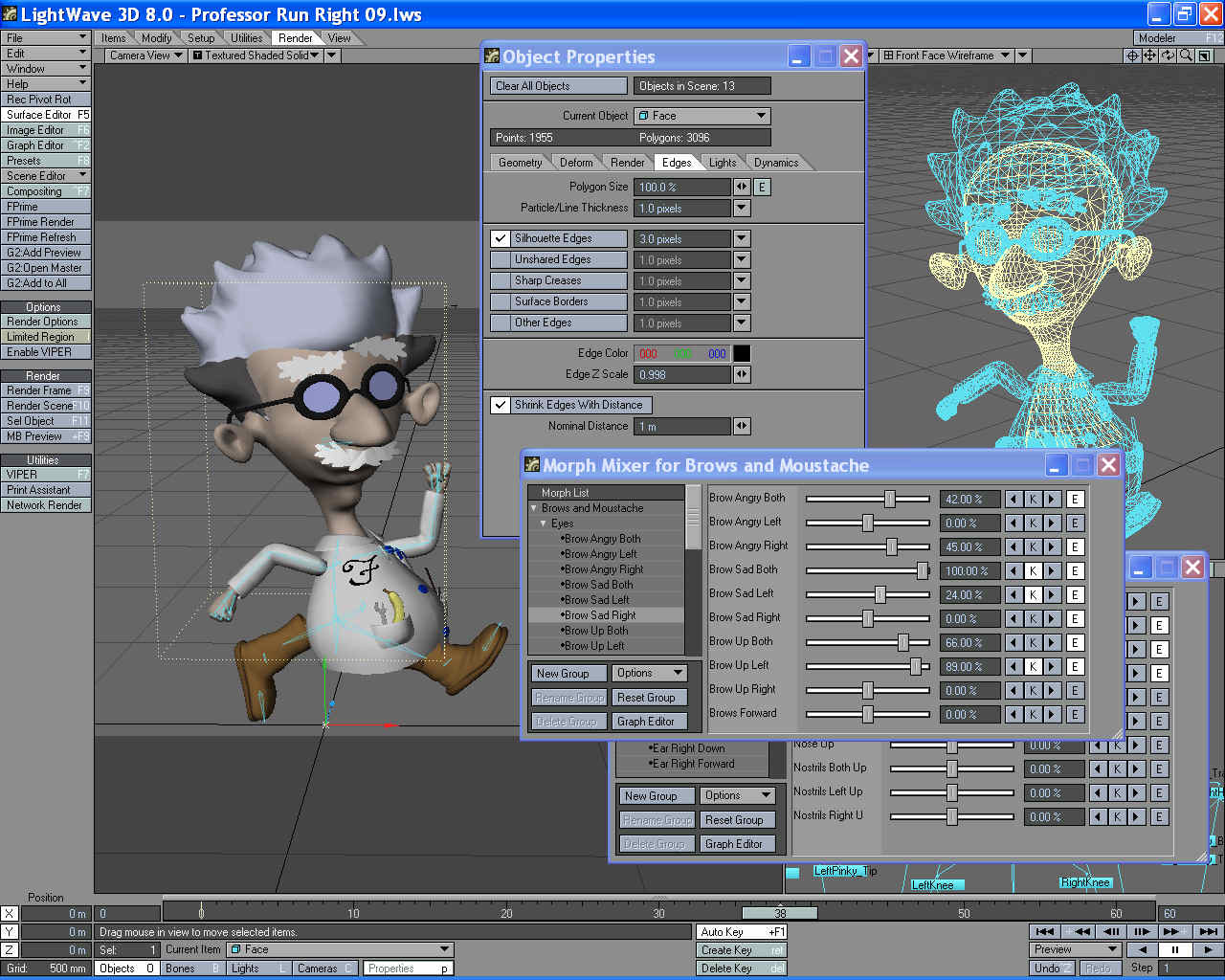The image size is (1225, 980).
Task: Click the viewport pan (move) icon
Action: pyautogui.click(x=1151, y=56)
